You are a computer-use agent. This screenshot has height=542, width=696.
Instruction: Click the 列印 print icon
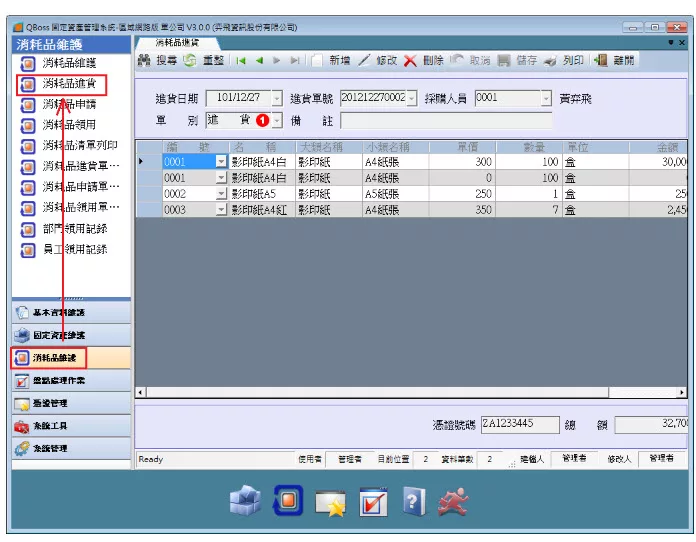(x=550, y=61)
